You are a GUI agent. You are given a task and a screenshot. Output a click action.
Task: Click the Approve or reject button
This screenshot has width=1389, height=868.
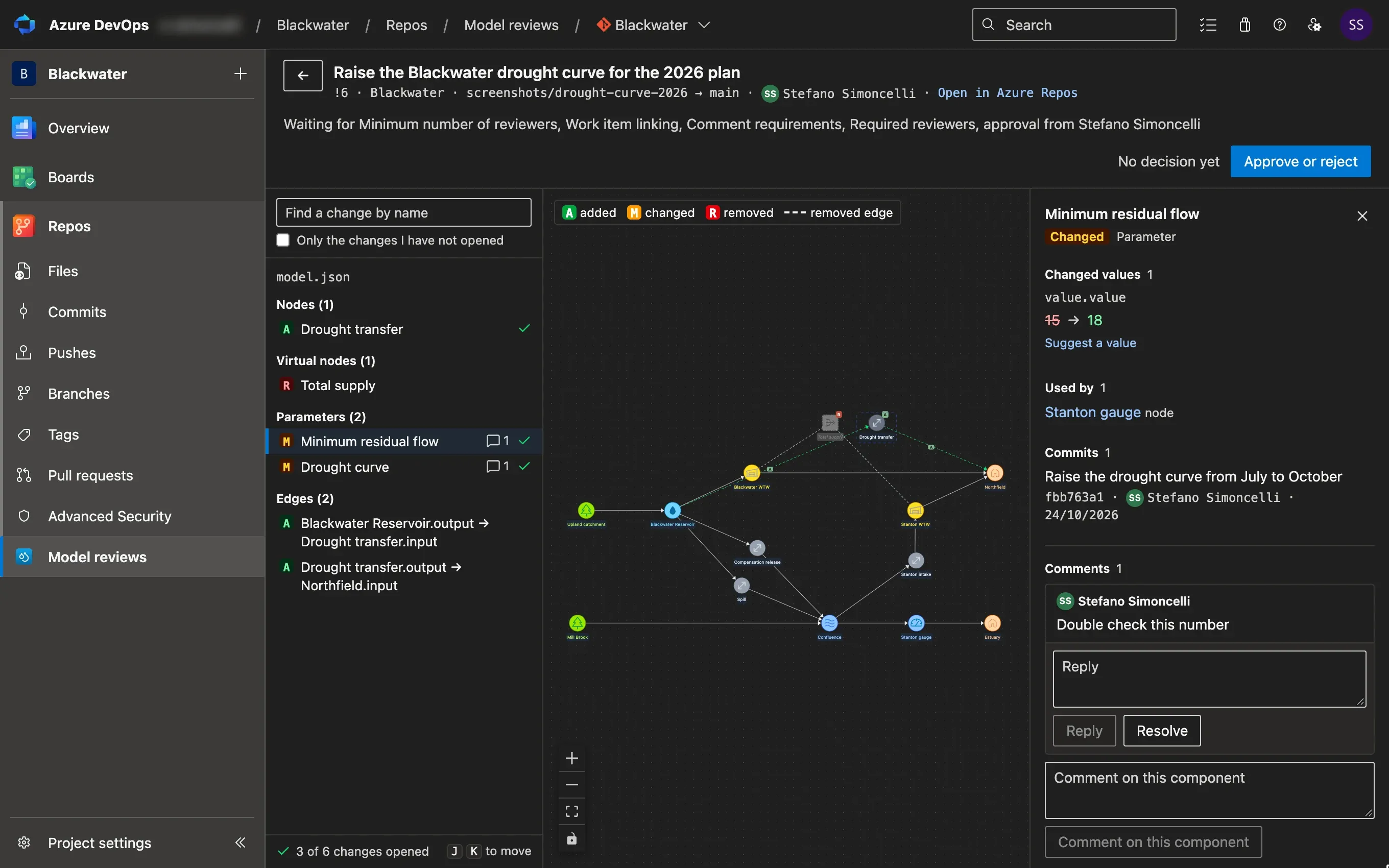pos(1300,161)
